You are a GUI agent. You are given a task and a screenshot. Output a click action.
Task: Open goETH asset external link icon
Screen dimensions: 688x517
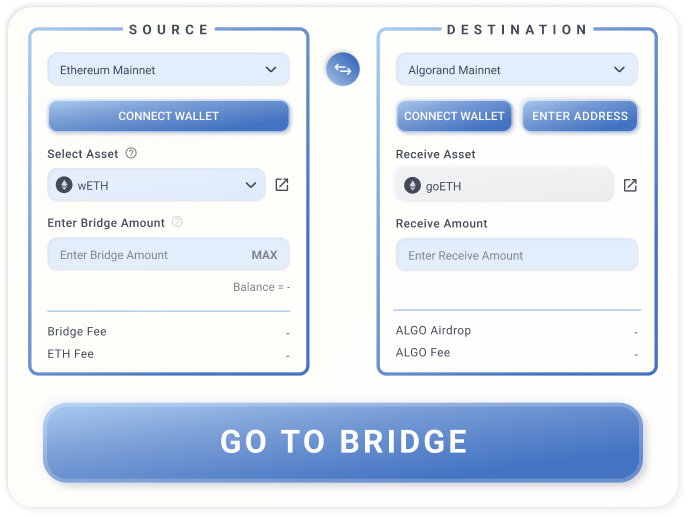point(630,185)
